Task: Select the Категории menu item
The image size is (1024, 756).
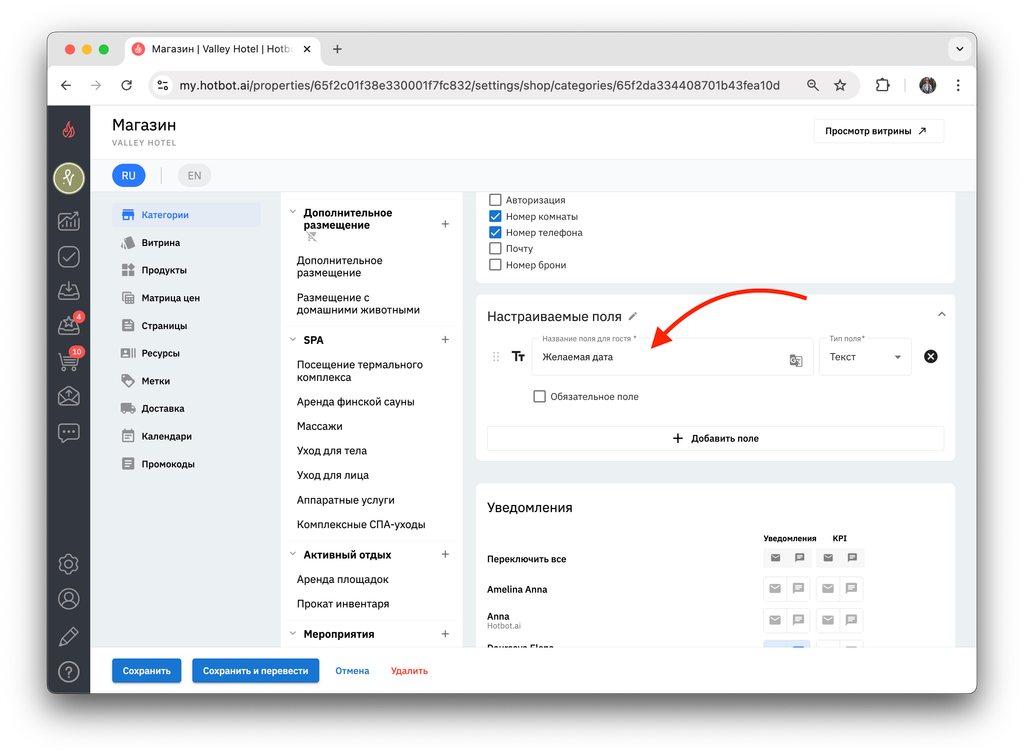Action: (187, 215)
